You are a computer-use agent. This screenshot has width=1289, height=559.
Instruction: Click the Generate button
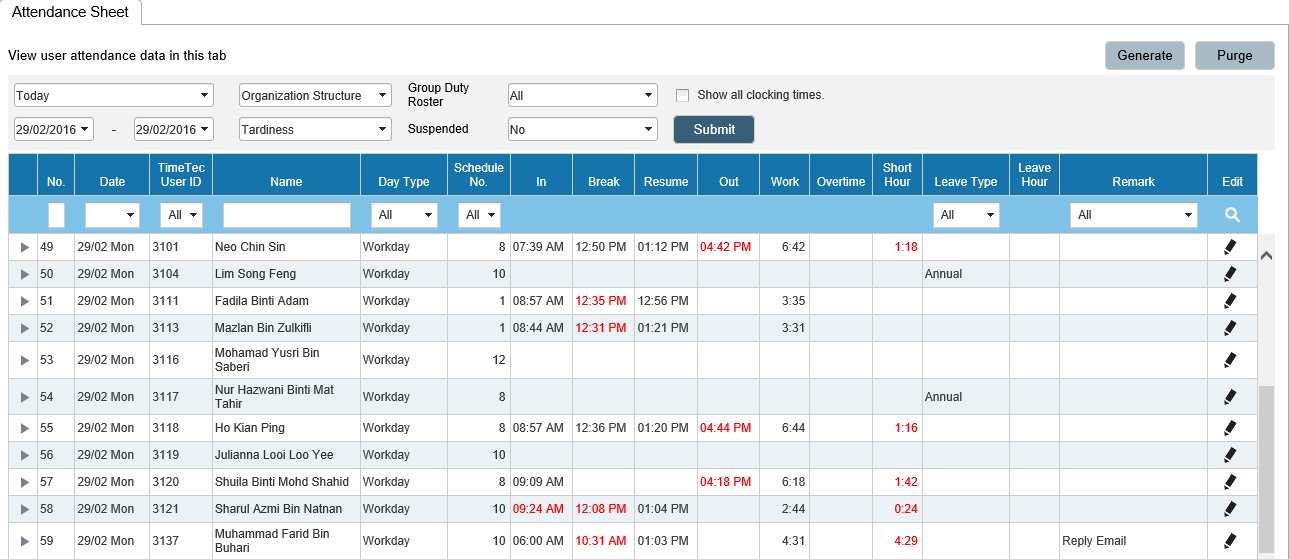pyautogui.click(x=1145, y=55)
